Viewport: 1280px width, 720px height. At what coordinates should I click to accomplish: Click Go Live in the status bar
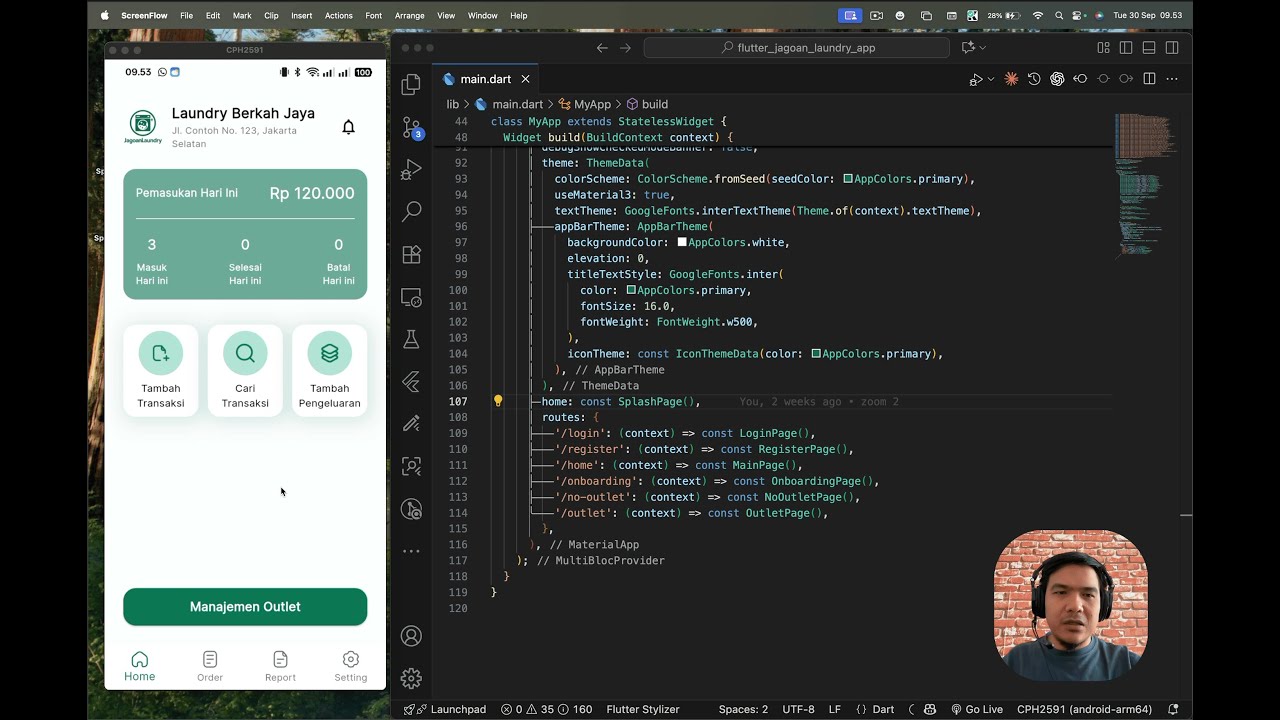tap(976, 709)
